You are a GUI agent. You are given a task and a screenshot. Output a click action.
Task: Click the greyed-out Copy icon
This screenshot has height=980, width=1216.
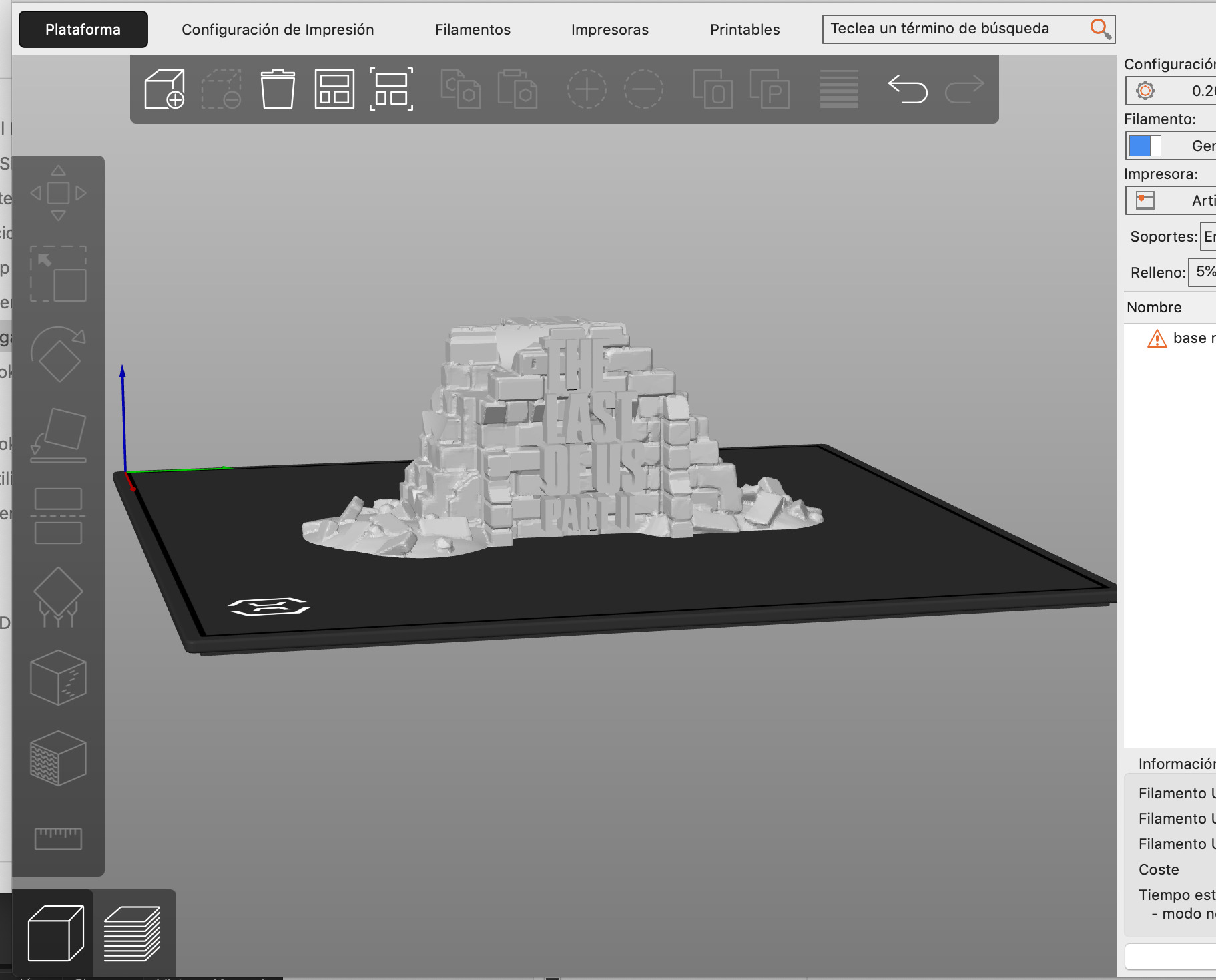click(461, 89)
